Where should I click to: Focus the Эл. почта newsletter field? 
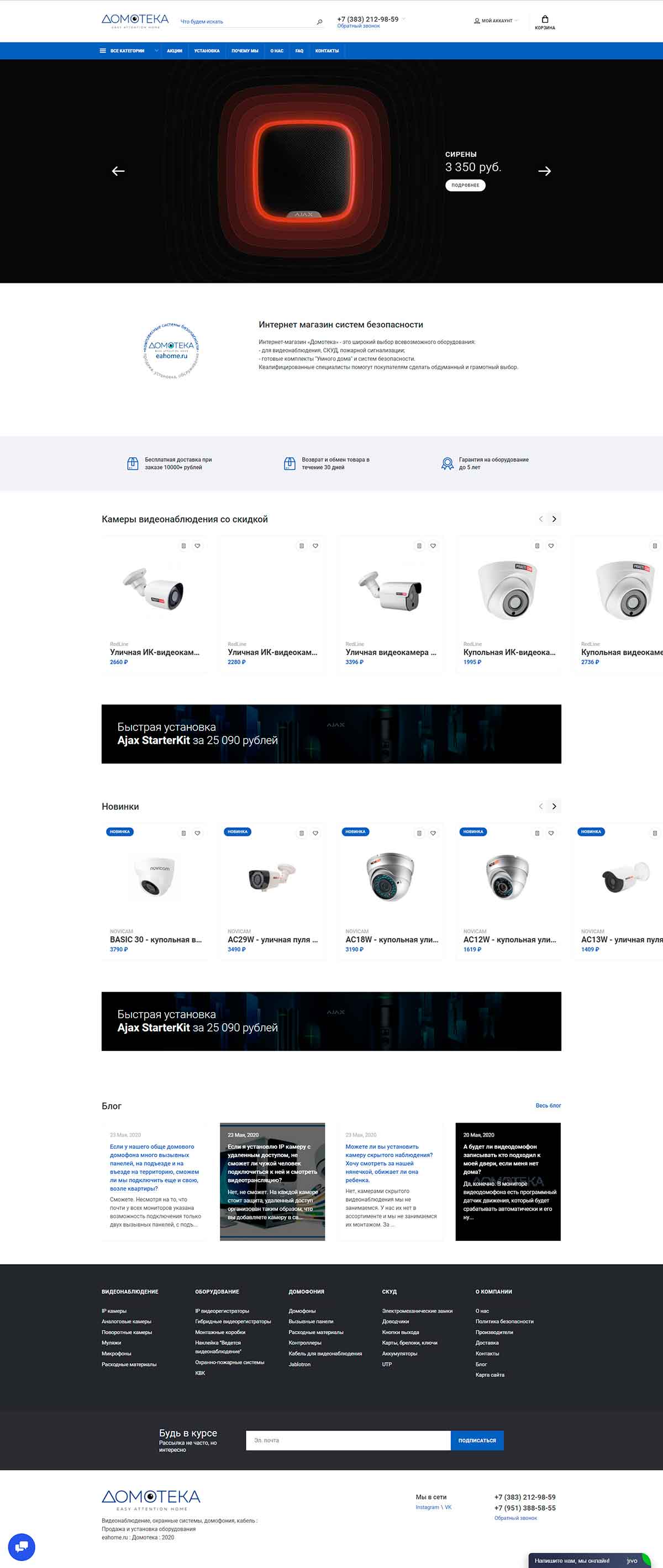[348, 1440]
